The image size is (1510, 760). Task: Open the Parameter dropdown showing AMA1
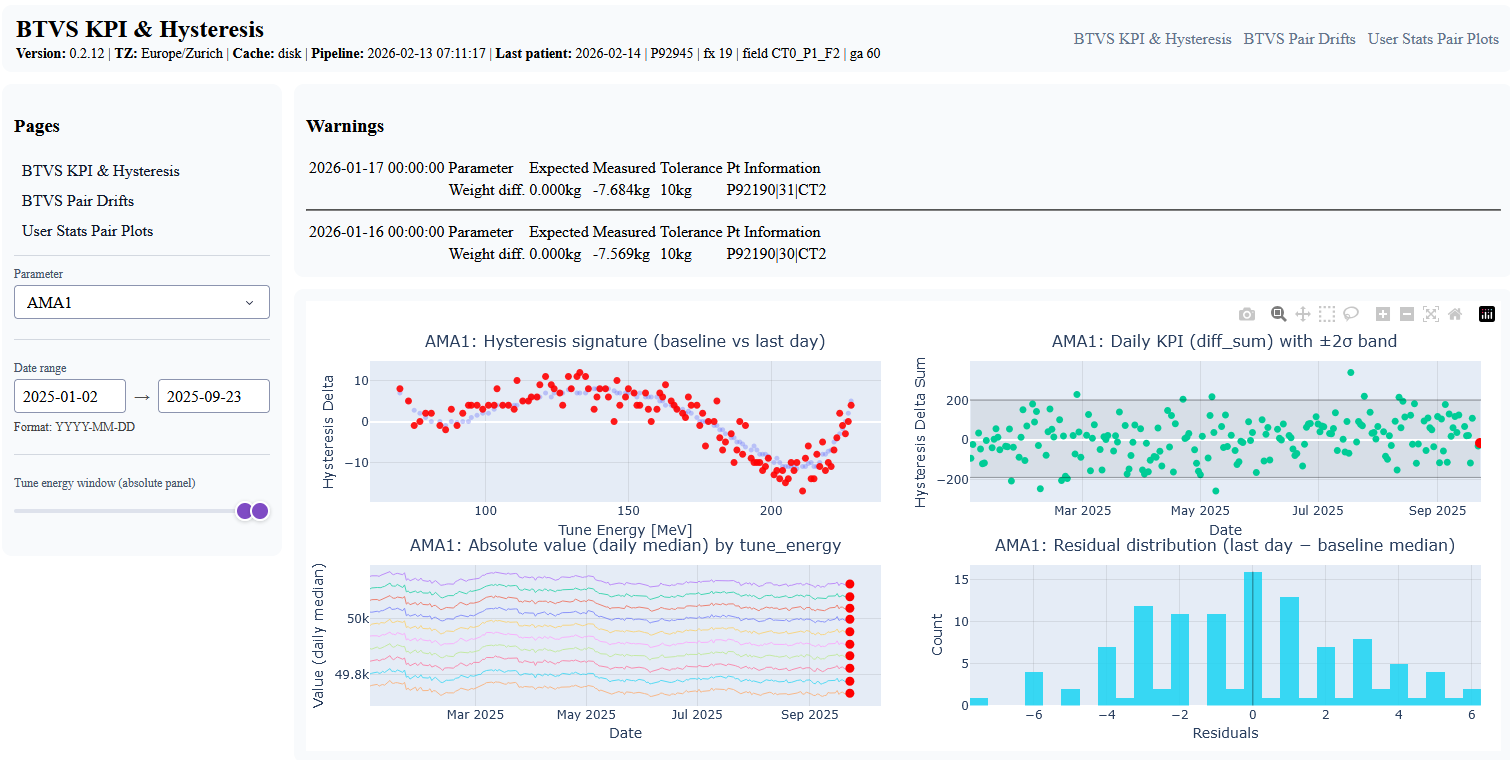tap(142, 302)
